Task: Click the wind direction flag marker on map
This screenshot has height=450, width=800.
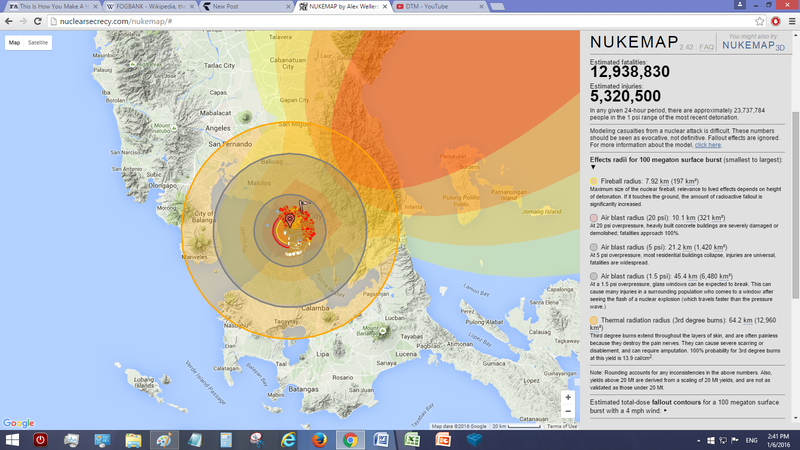Action: click(304, 206)
